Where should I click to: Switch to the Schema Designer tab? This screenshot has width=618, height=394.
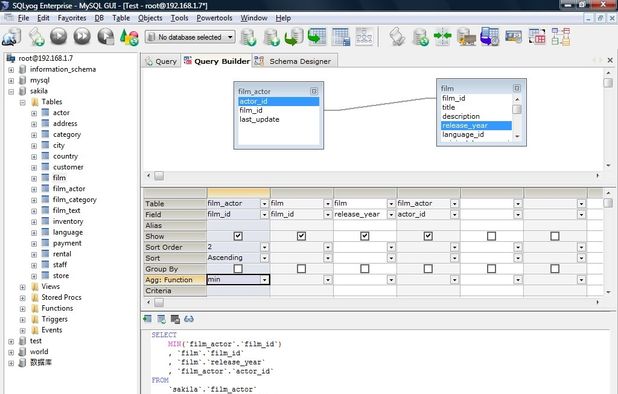(x=294, y=61)
